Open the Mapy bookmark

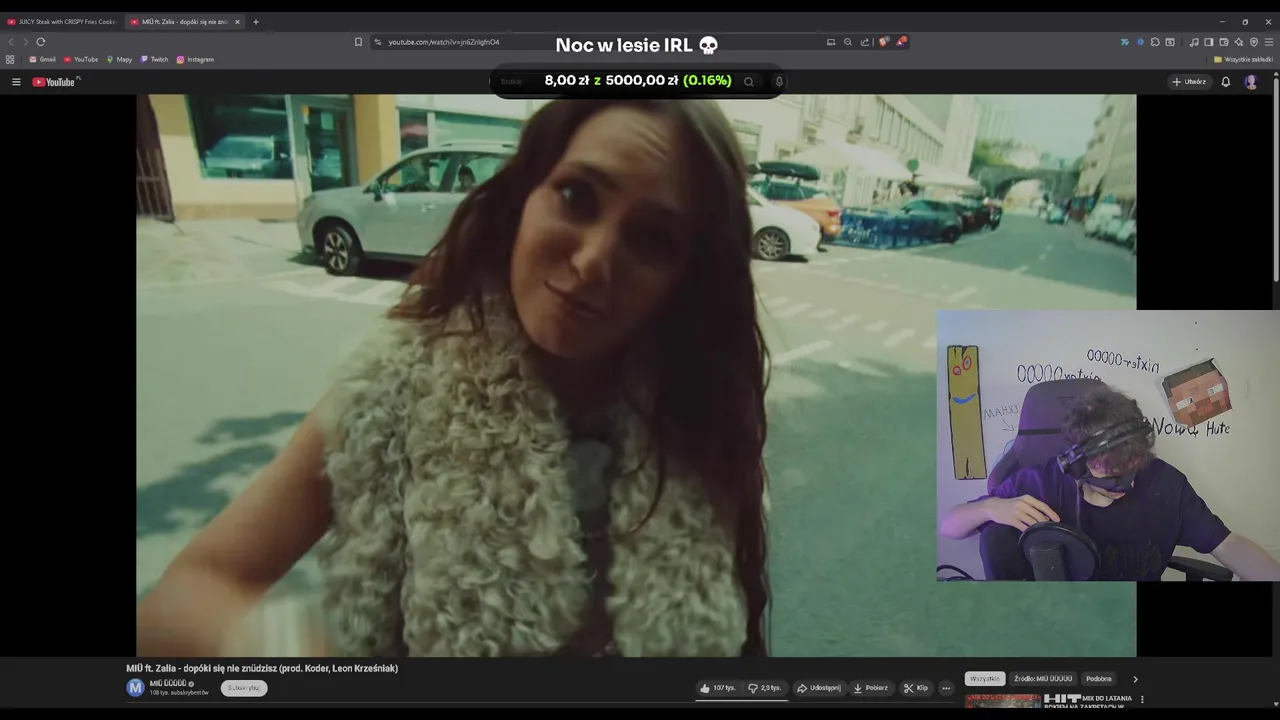pos(120,59)
